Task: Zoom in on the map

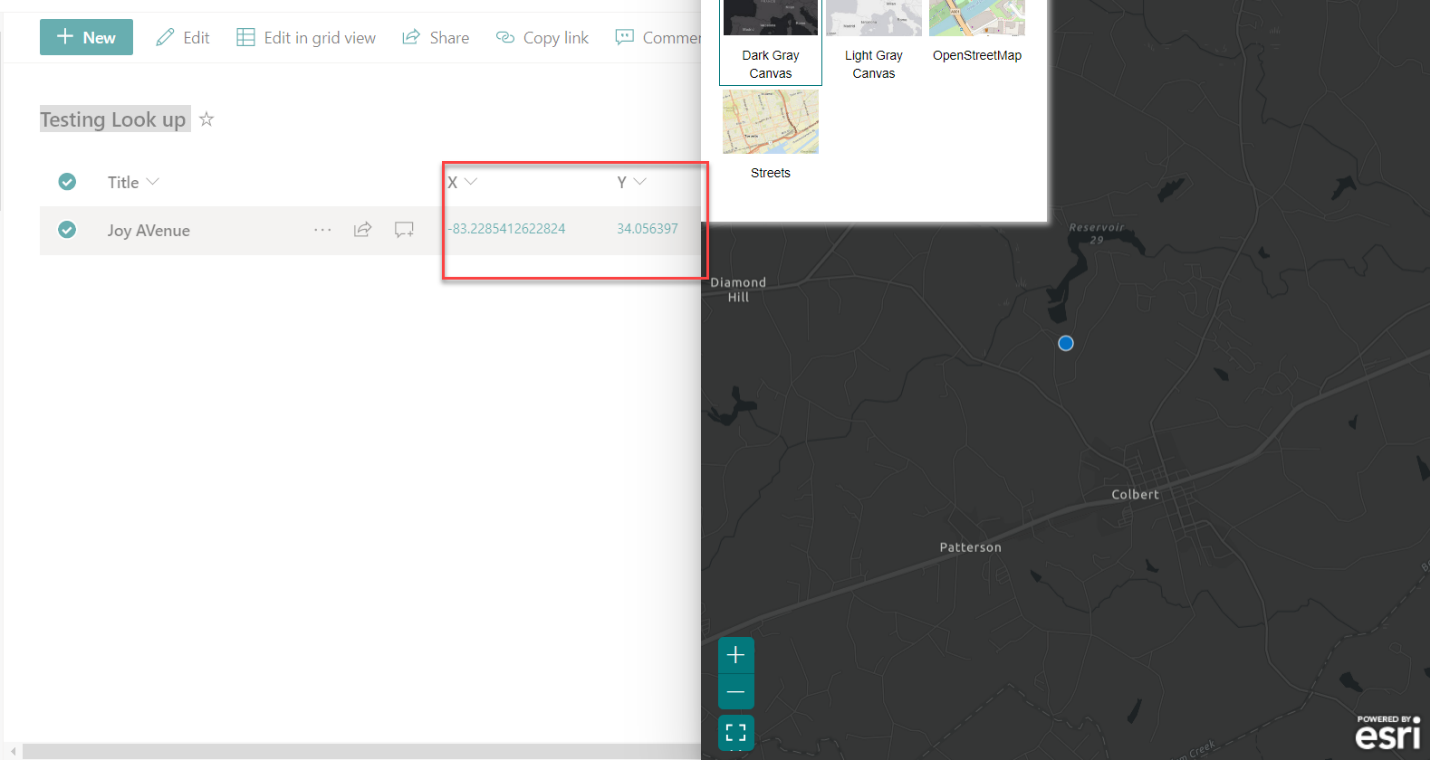Action: point(736,655)
